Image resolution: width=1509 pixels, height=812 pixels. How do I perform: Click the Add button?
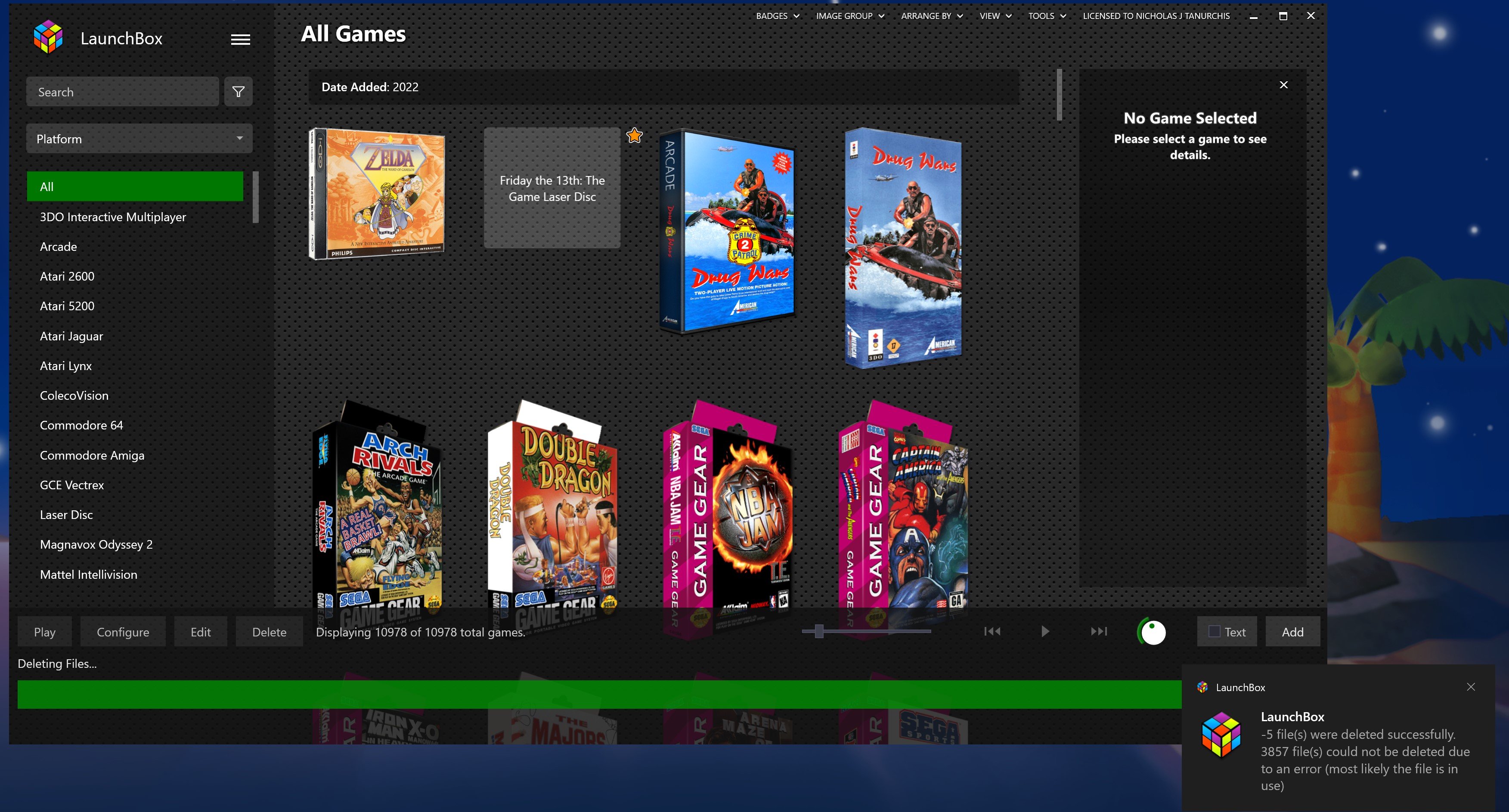1292,632
